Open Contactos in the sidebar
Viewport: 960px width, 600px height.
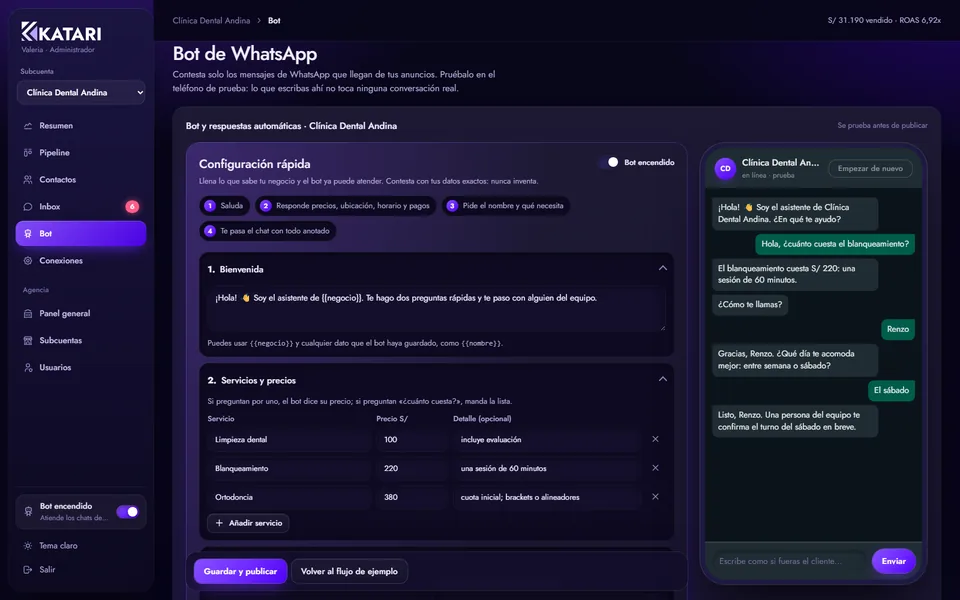pos(81,180)
